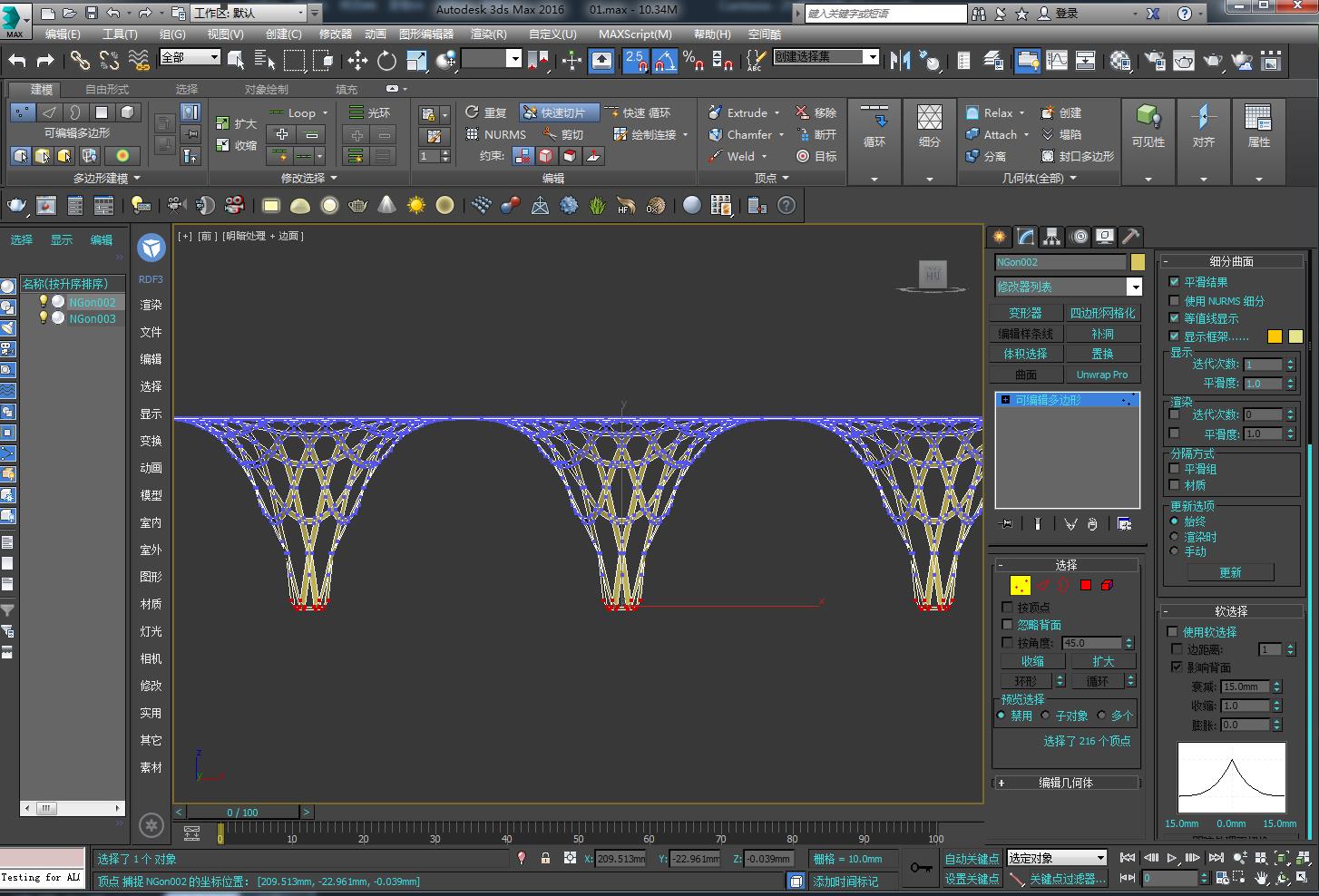The height and width of the screenshot is (896, 1319).
Task: Open the Curve Editor icon
Action: (1057, 61)
